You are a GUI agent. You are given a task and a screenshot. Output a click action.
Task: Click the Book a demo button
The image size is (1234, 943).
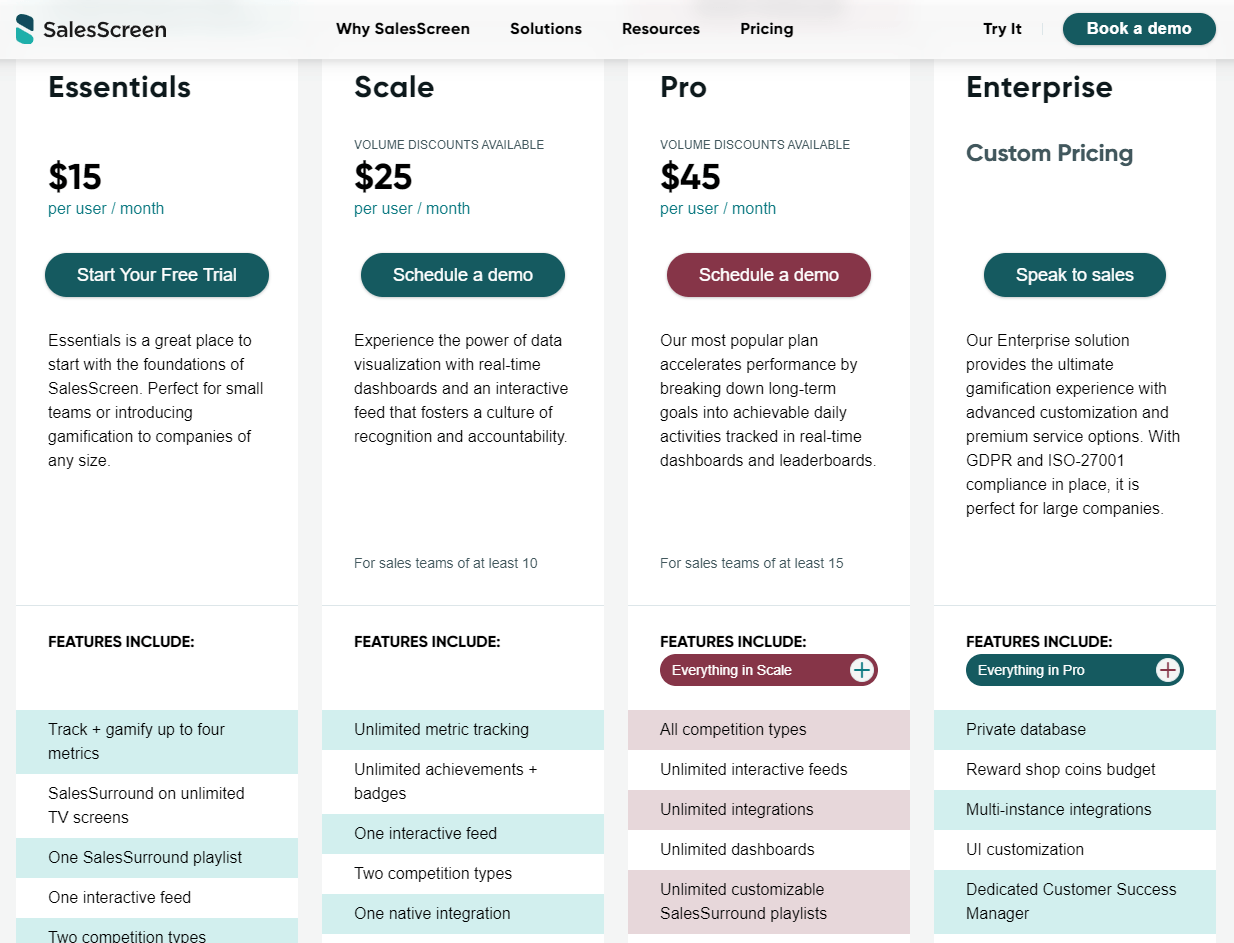tap(1139, 29)
